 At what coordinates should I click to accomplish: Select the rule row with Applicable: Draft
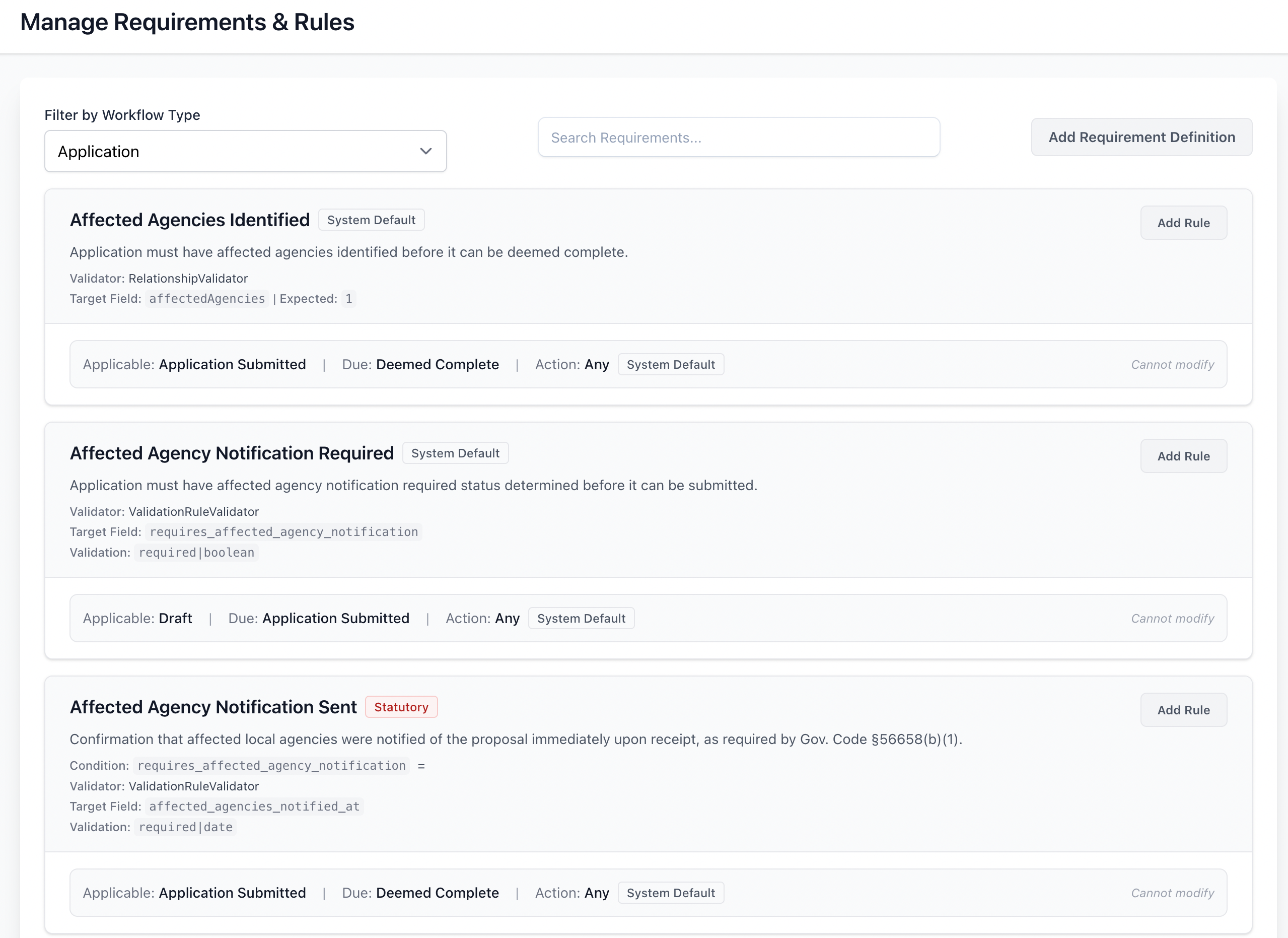tap(648, 618)
